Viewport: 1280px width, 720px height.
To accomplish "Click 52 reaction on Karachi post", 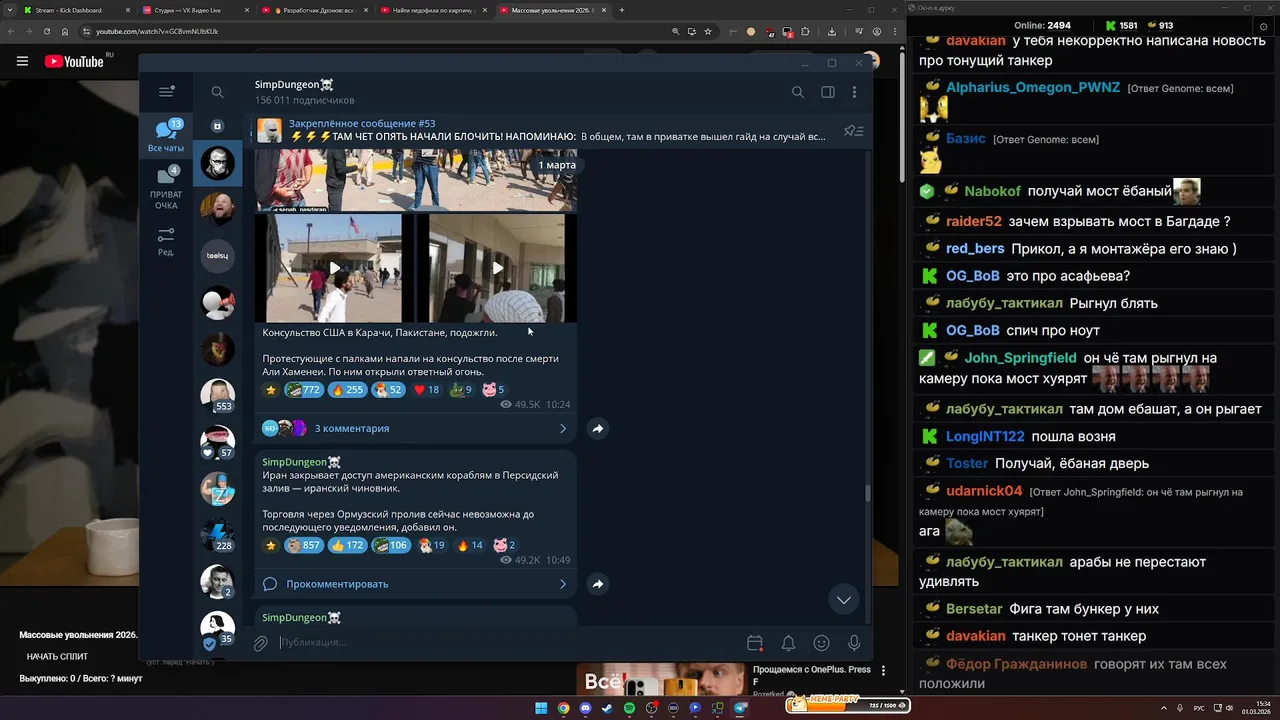I will pos(388,390).
